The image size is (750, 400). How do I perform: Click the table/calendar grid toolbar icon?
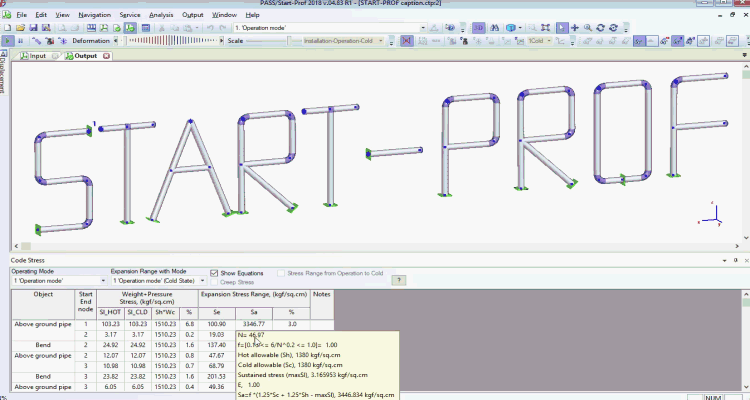(x=146, y=28)
